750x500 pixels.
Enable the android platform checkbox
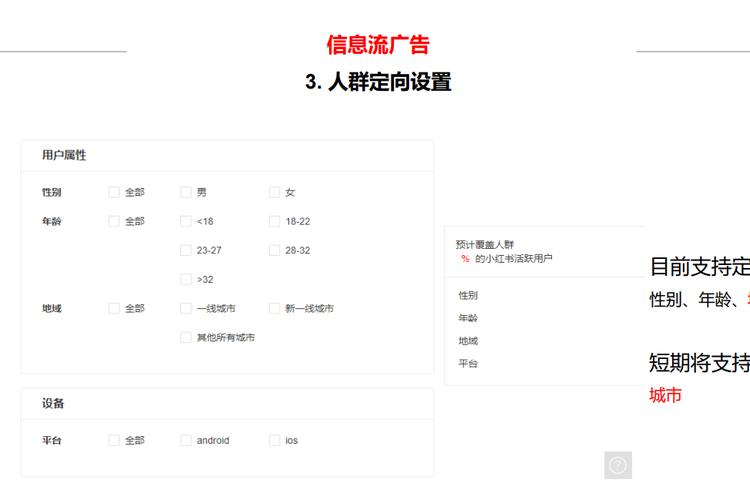(x=186, y=440)
